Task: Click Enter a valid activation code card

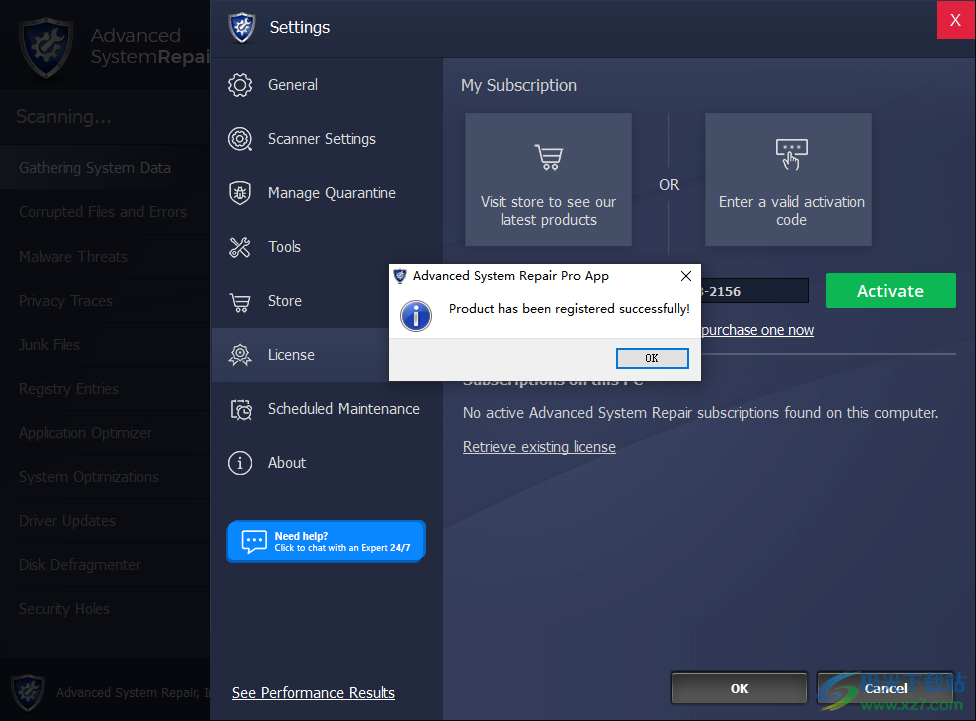Action: tap(788, 179)
